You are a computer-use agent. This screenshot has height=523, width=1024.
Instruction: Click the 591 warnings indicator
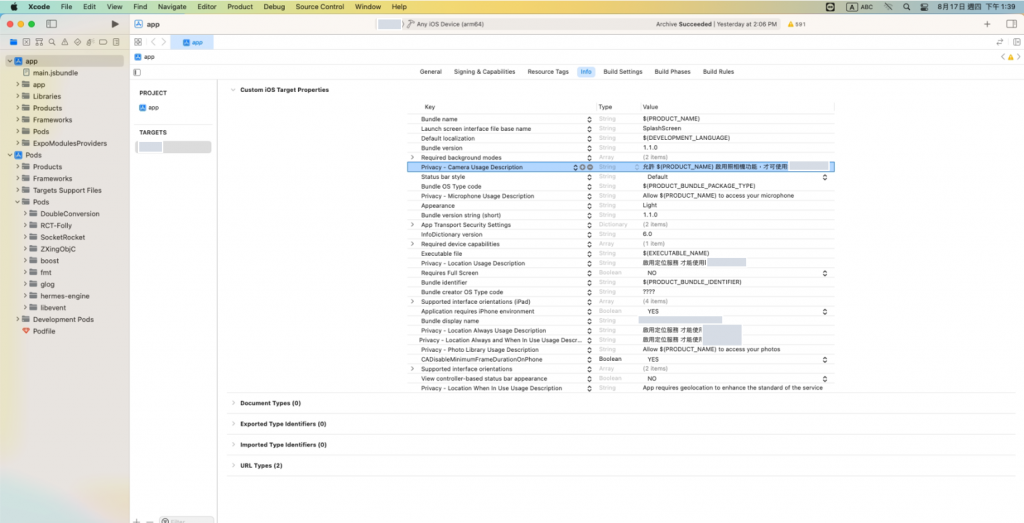[x=796, y=24]
